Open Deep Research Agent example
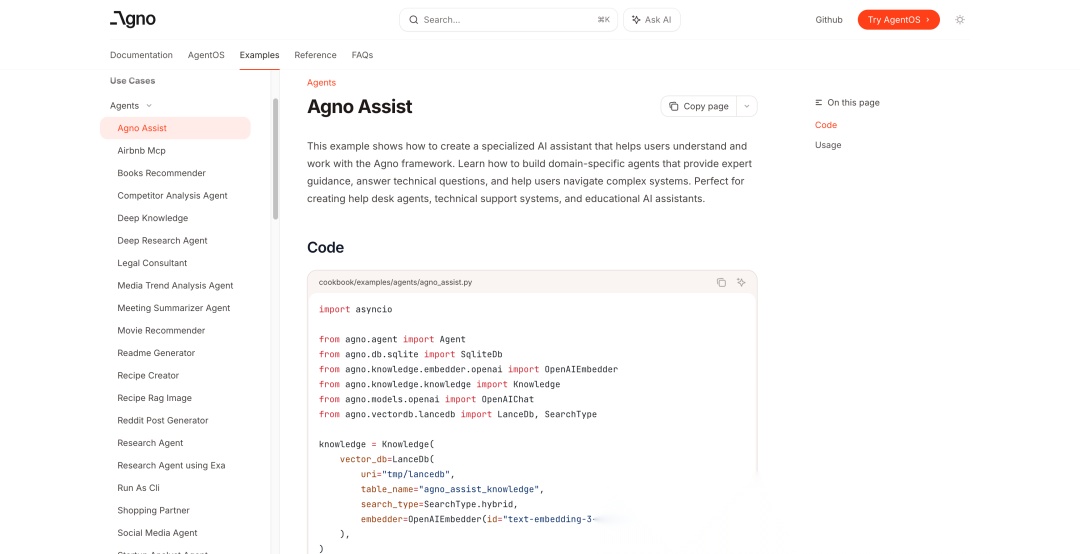This screenshot has height=554, width=1080. (x=162, y=240)
